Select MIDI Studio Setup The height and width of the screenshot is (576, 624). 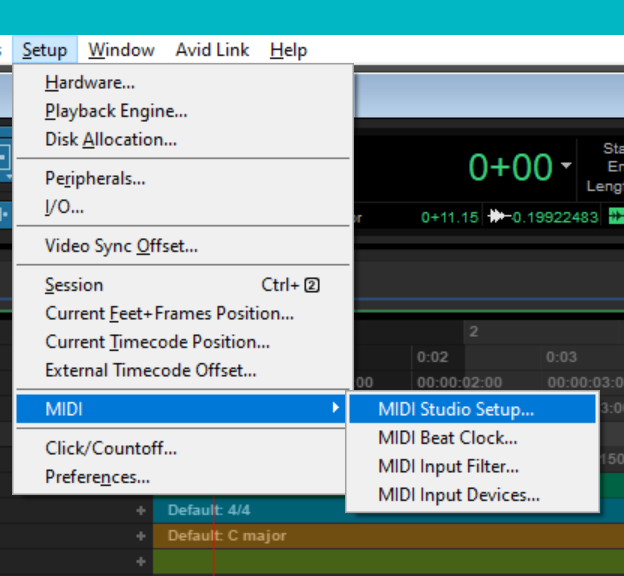[456, 409]
